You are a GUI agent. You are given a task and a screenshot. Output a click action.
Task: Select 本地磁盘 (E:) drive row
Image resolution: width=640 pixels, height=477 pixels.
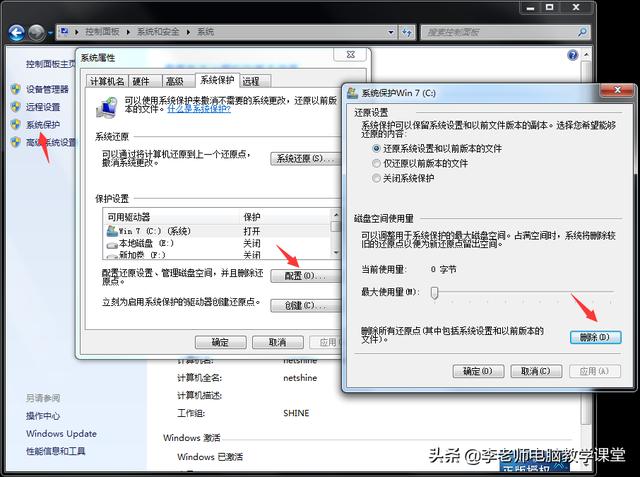tap(217, 244)
